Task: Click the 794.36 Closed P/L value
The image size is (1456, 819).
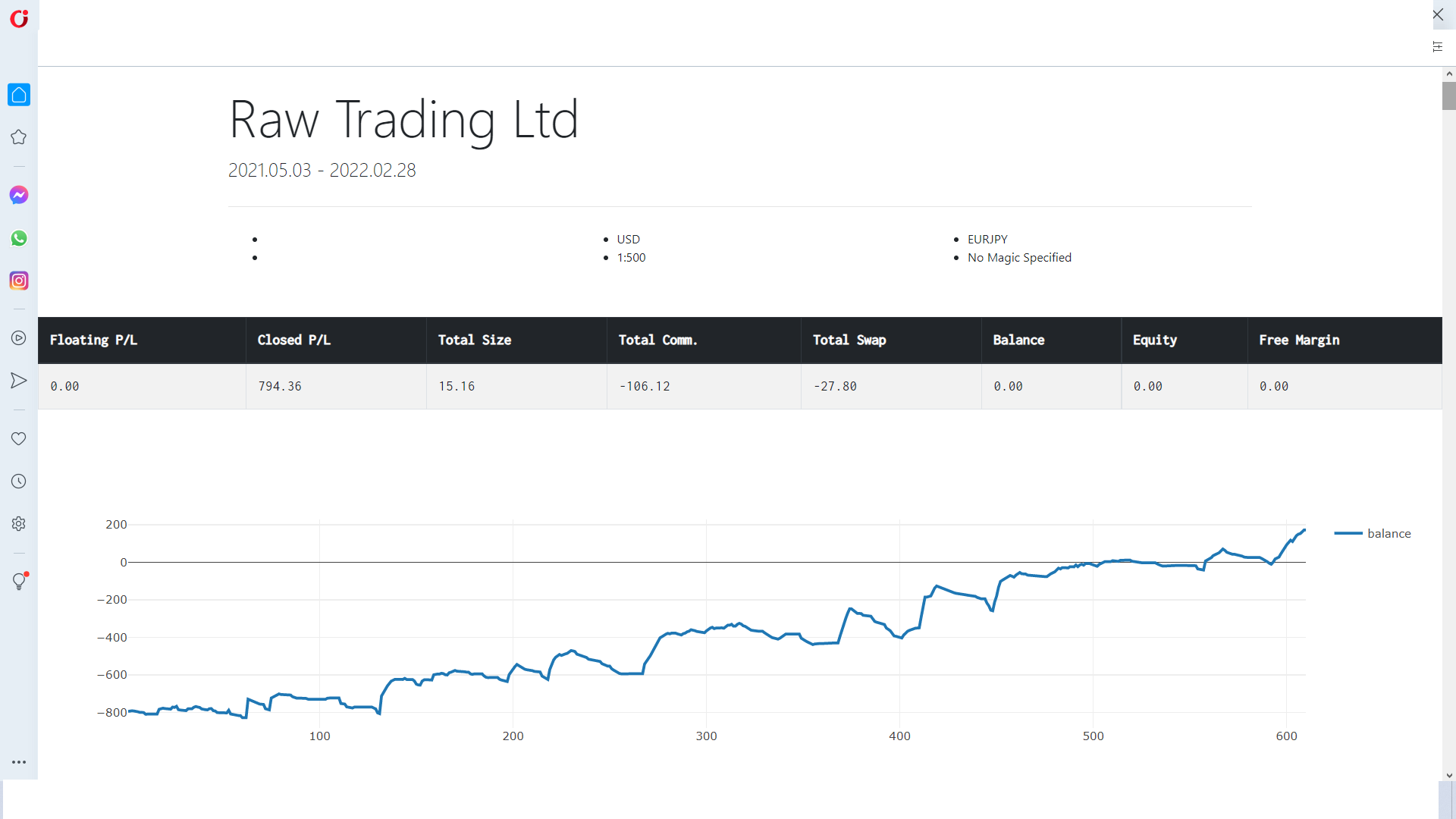Action: [x=280, y=386]
